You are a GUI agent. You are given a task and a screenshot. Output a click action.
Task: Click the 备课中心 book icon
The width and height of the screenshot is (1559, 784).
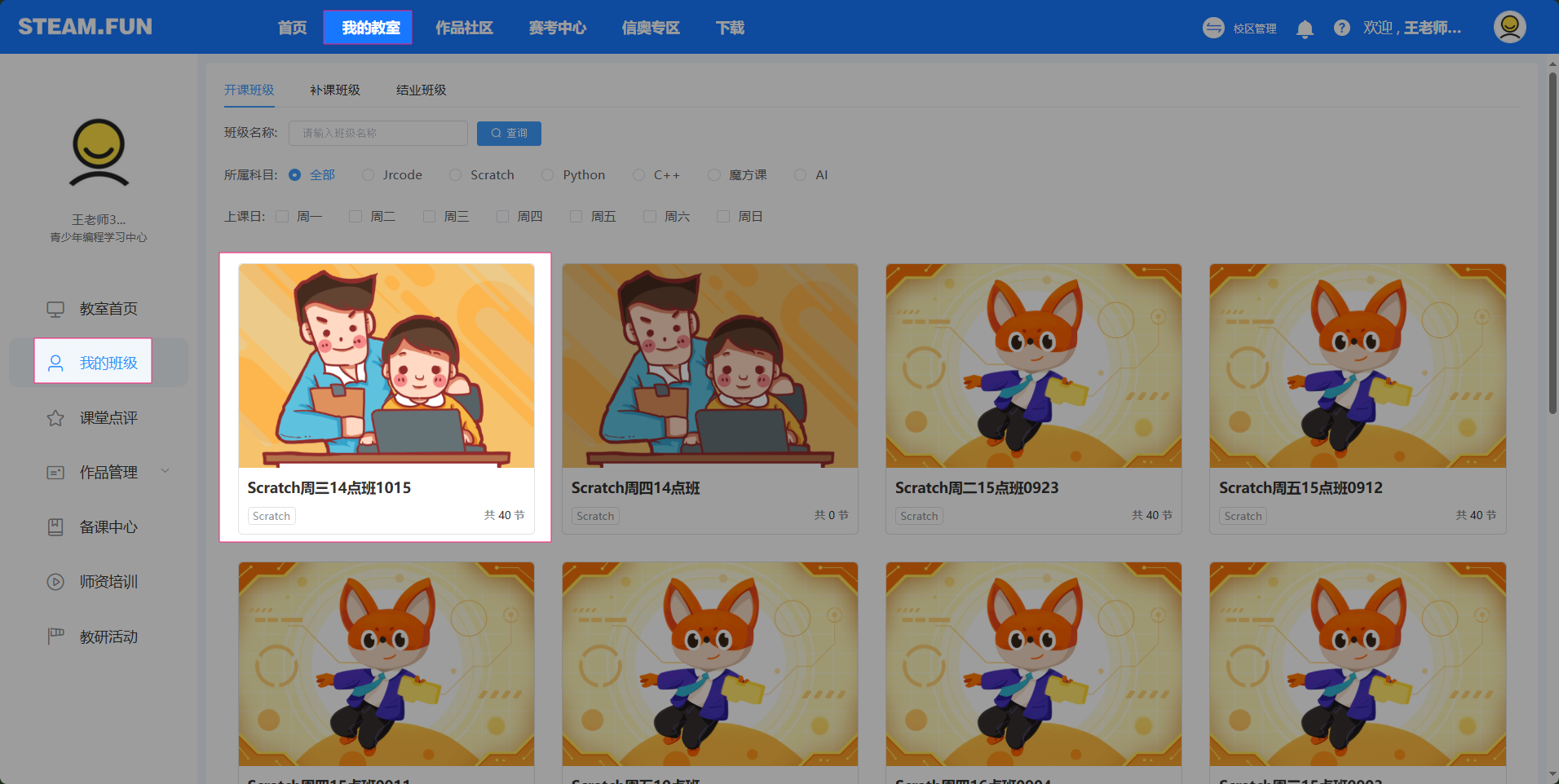[55, 527]
